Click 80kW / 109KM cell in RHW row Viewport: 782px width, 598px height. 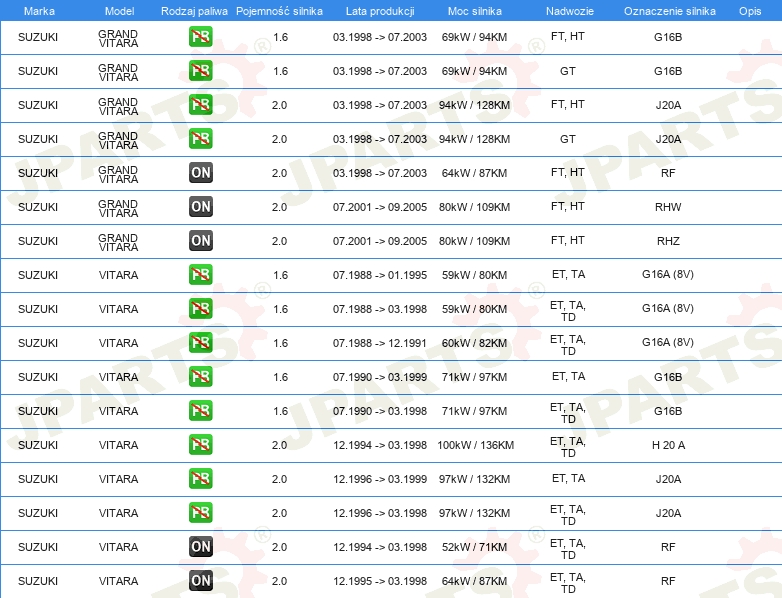click(474, 207)
